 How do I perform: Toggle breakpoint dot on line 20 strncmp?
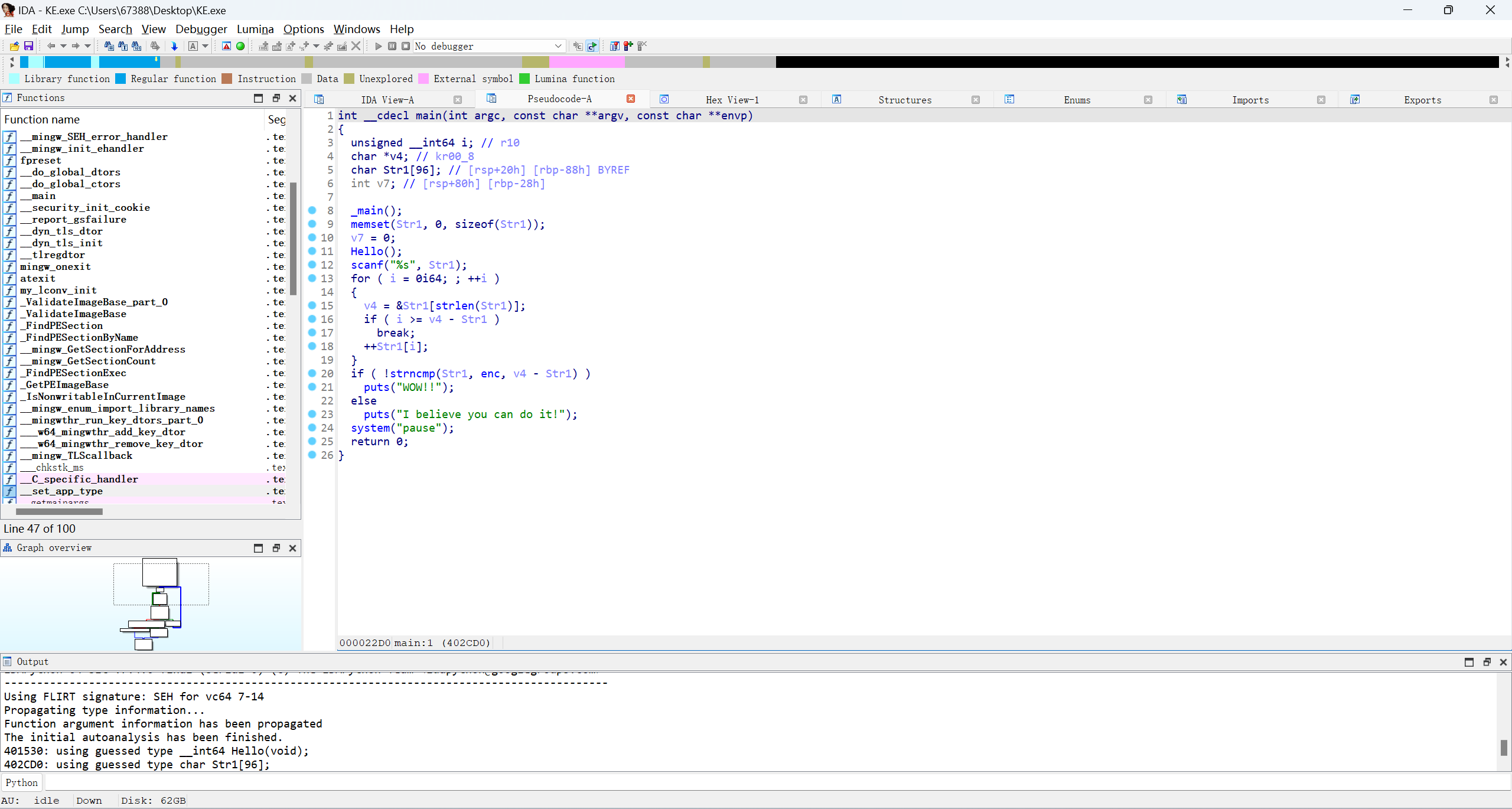312,373
